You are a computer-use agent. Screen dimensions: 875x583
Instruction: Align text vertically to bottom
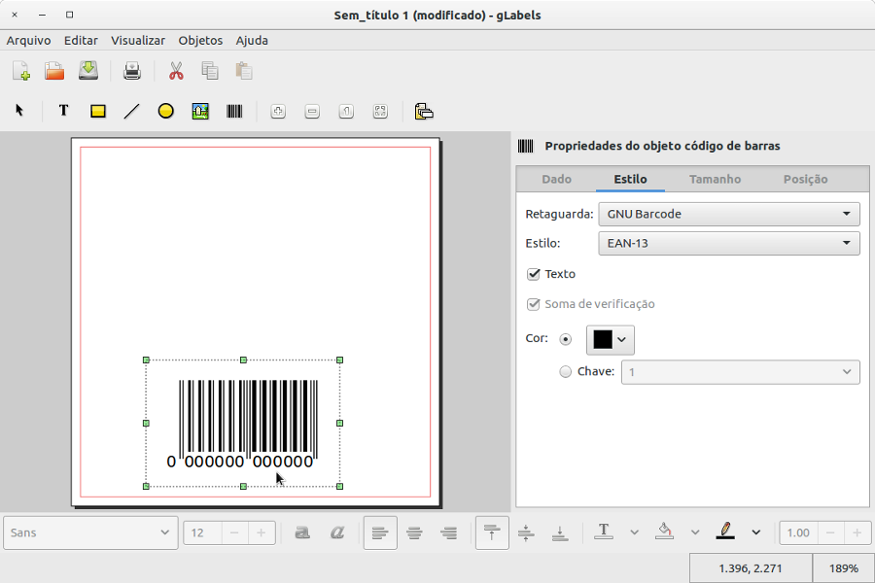click(560, 533)
